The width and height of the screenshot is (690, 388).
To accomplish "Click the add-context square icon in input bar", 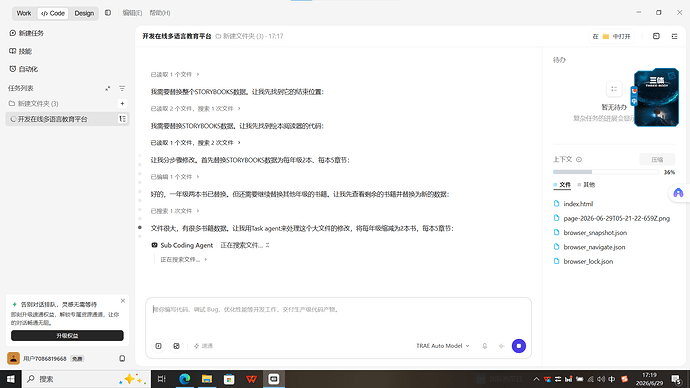I will pos(158,346).
